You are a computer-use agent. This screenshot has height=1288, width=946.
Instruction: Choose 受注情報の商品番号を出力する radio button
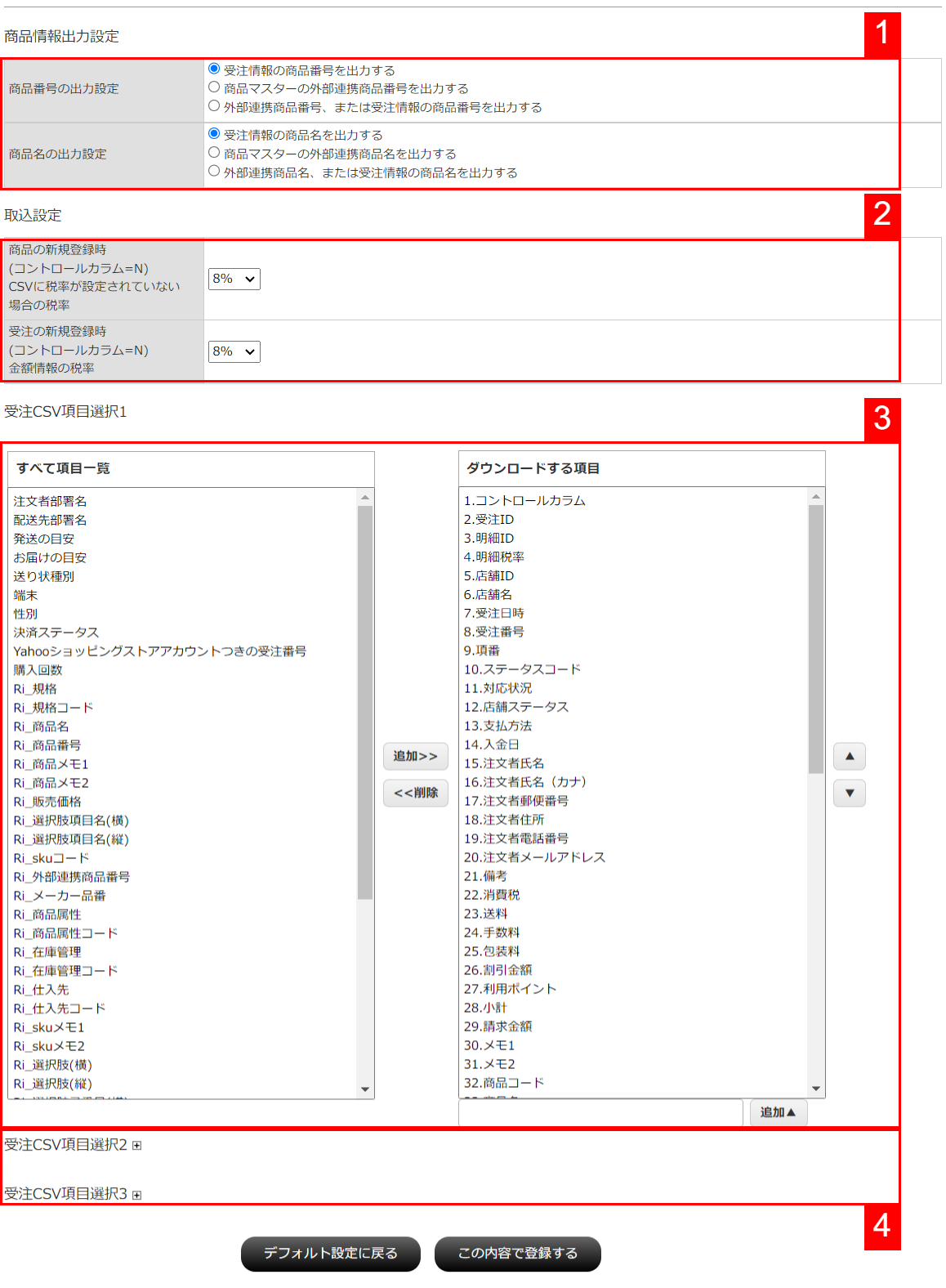214,69
